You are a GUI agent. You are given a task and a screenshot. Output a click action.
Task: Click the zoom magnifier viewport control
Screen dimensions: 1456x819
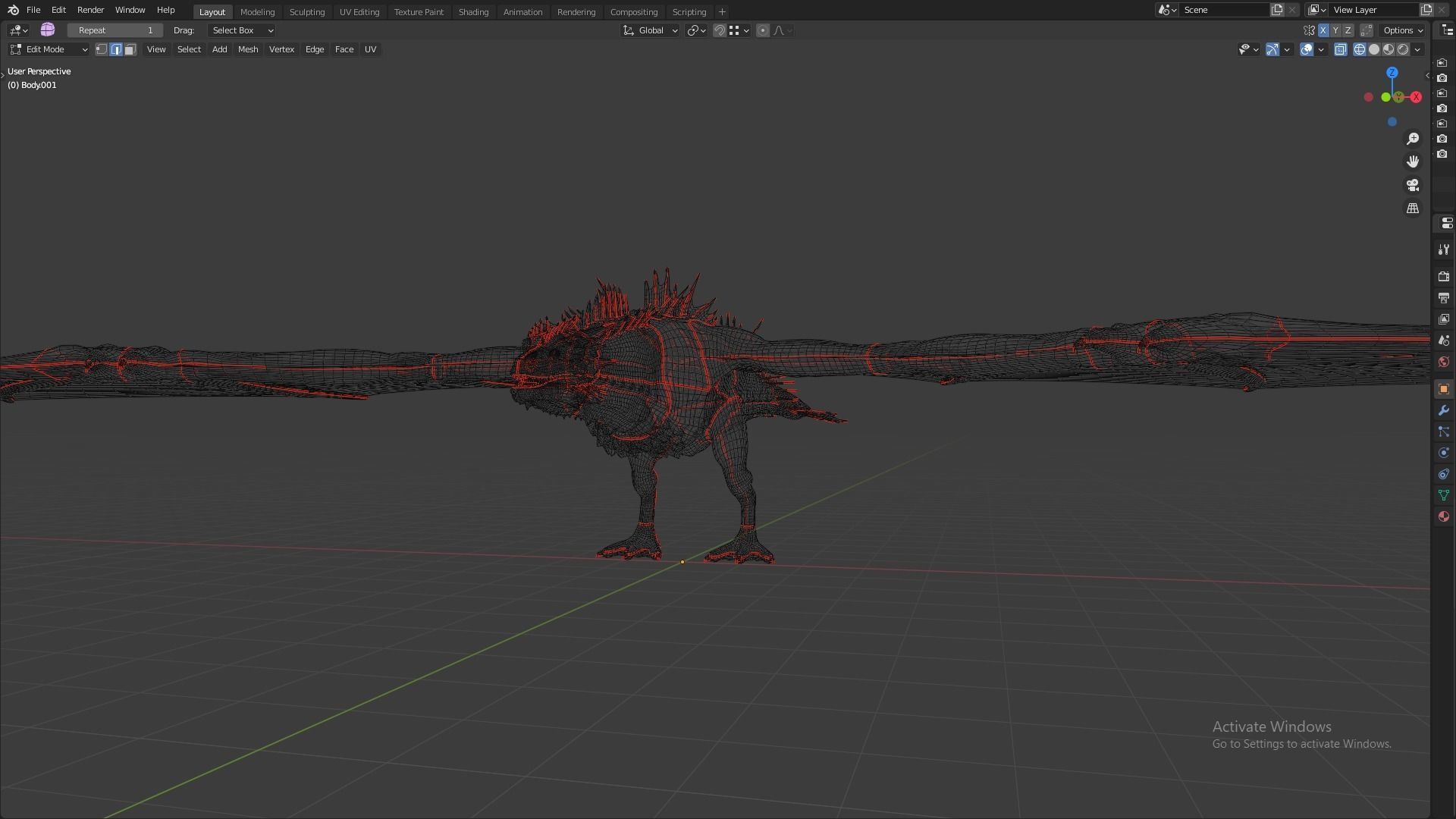[x=1413, y=139]
